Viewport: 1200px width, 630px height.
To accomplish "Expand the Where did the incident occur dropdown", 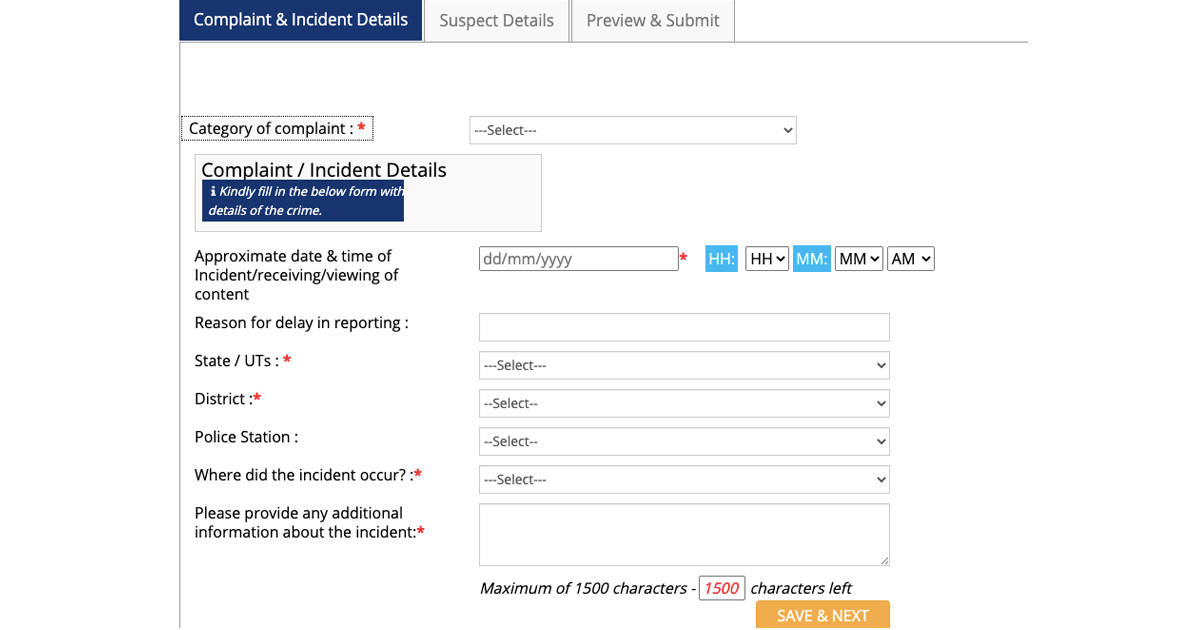I will point(684,479).
